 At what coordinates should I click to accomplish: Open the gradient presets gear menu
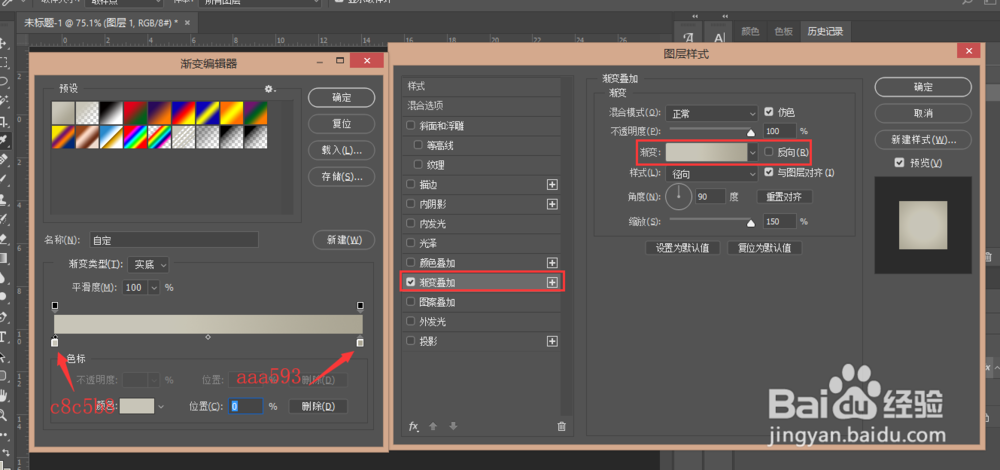[x=270, y=89]
